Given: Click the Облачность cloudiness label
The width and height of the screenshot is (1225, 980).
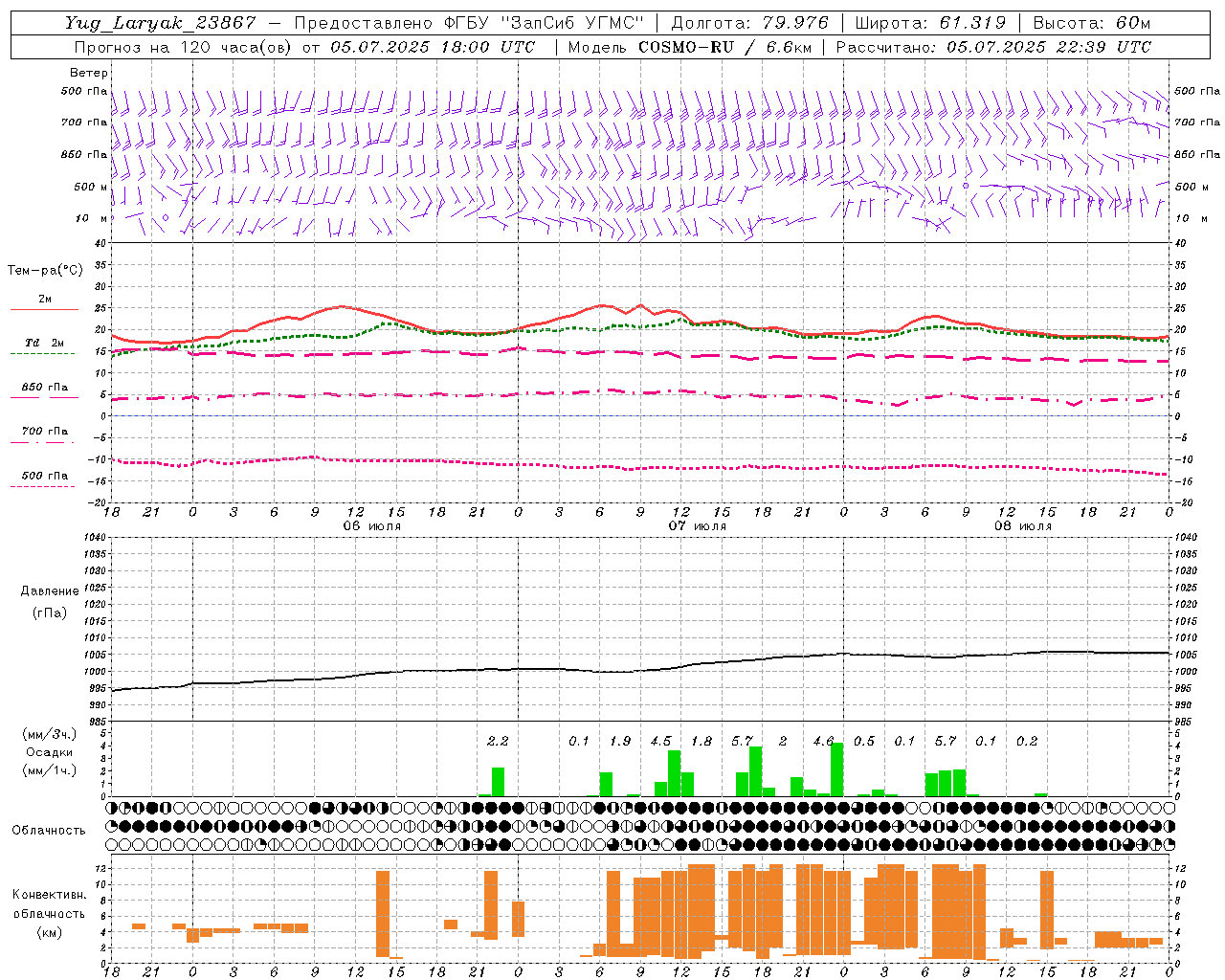Looking at the screenshot, I should click(x=49, y=830).
